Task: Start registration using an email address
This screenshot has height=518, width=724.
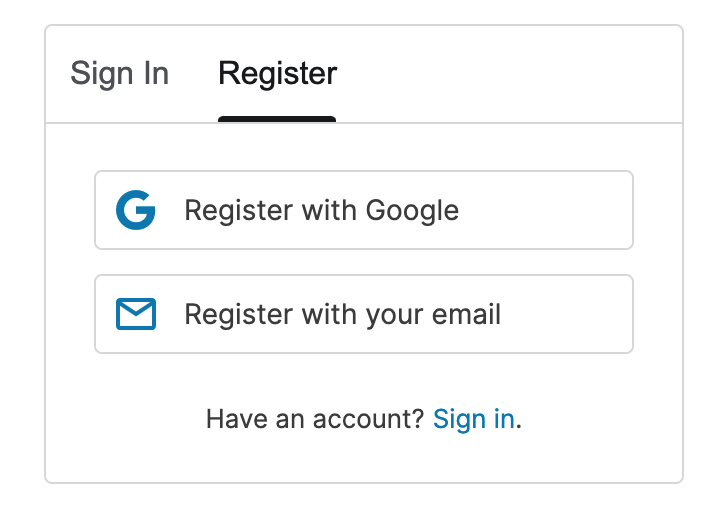Action: pos(364,314)
